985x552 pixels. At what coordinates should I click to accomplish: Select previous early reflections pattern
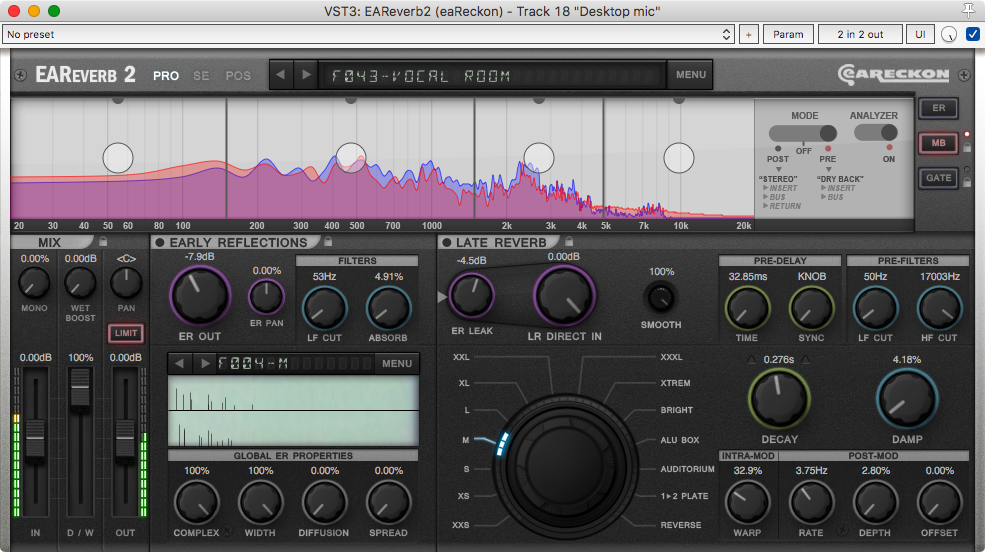pyautogui.click(x=180, y=364)
